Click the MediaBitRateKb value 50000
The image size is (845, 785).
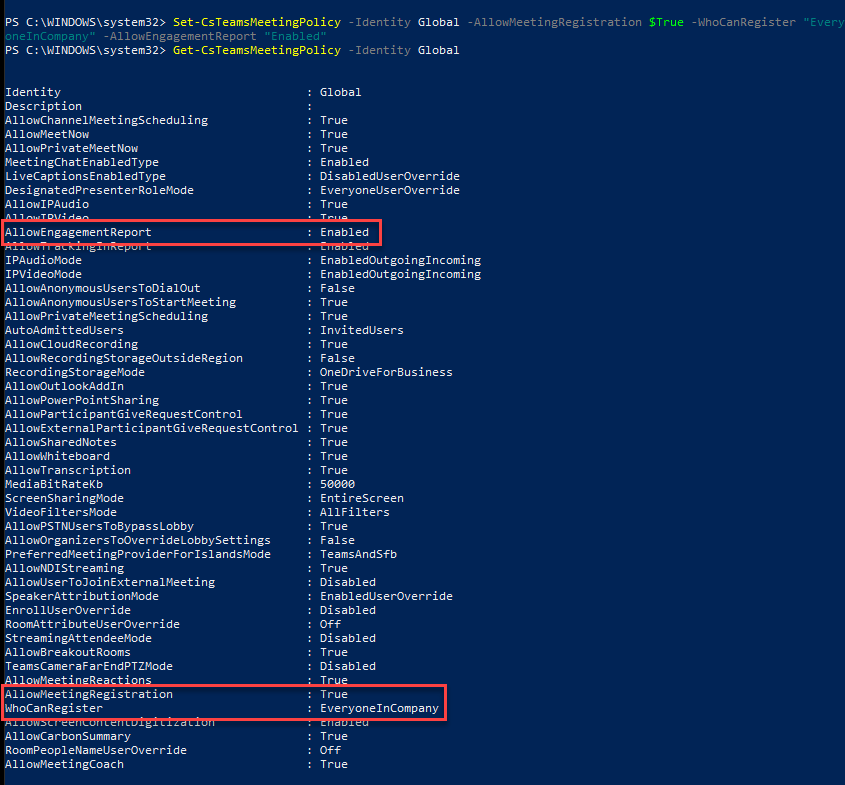pyautogui.click(x=337, y=484)
